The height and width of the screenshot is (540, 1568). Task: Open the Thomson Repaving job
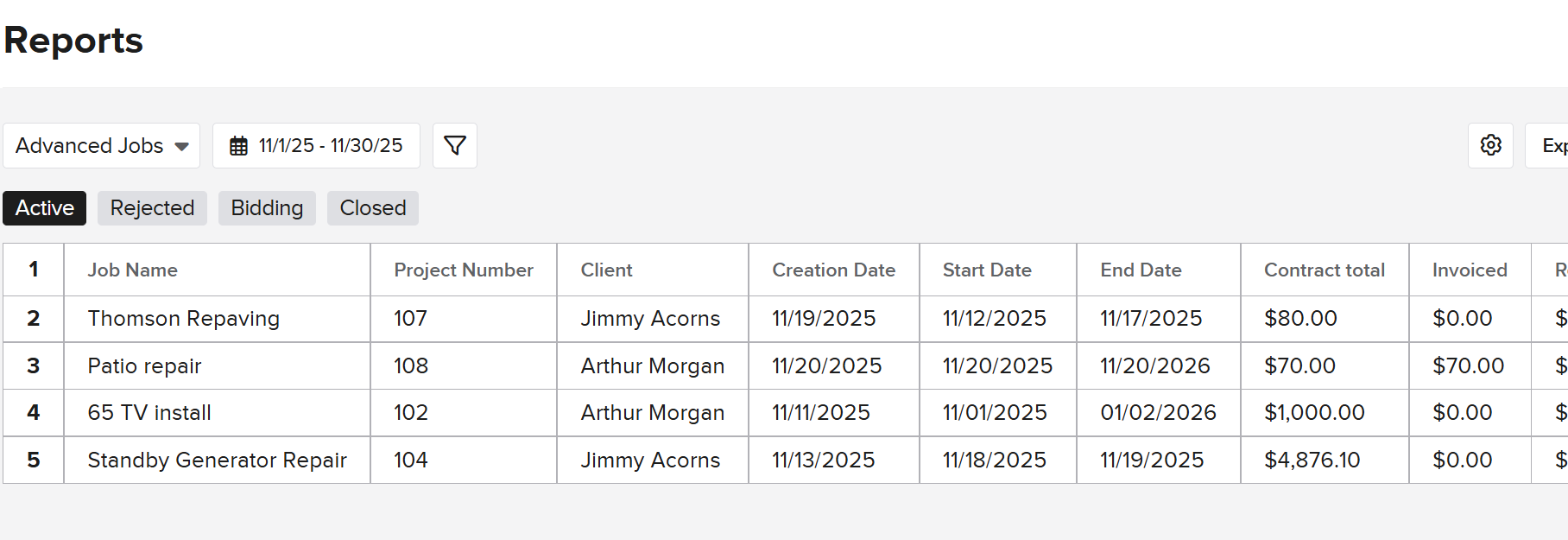click(183, 319)
